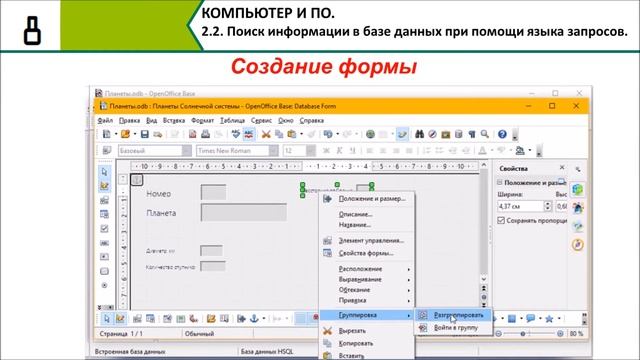The width and height of the screenshot is (640, 360).
Task: Select Положение и размер... in the context menu
Action: click(x=367, y=199)
